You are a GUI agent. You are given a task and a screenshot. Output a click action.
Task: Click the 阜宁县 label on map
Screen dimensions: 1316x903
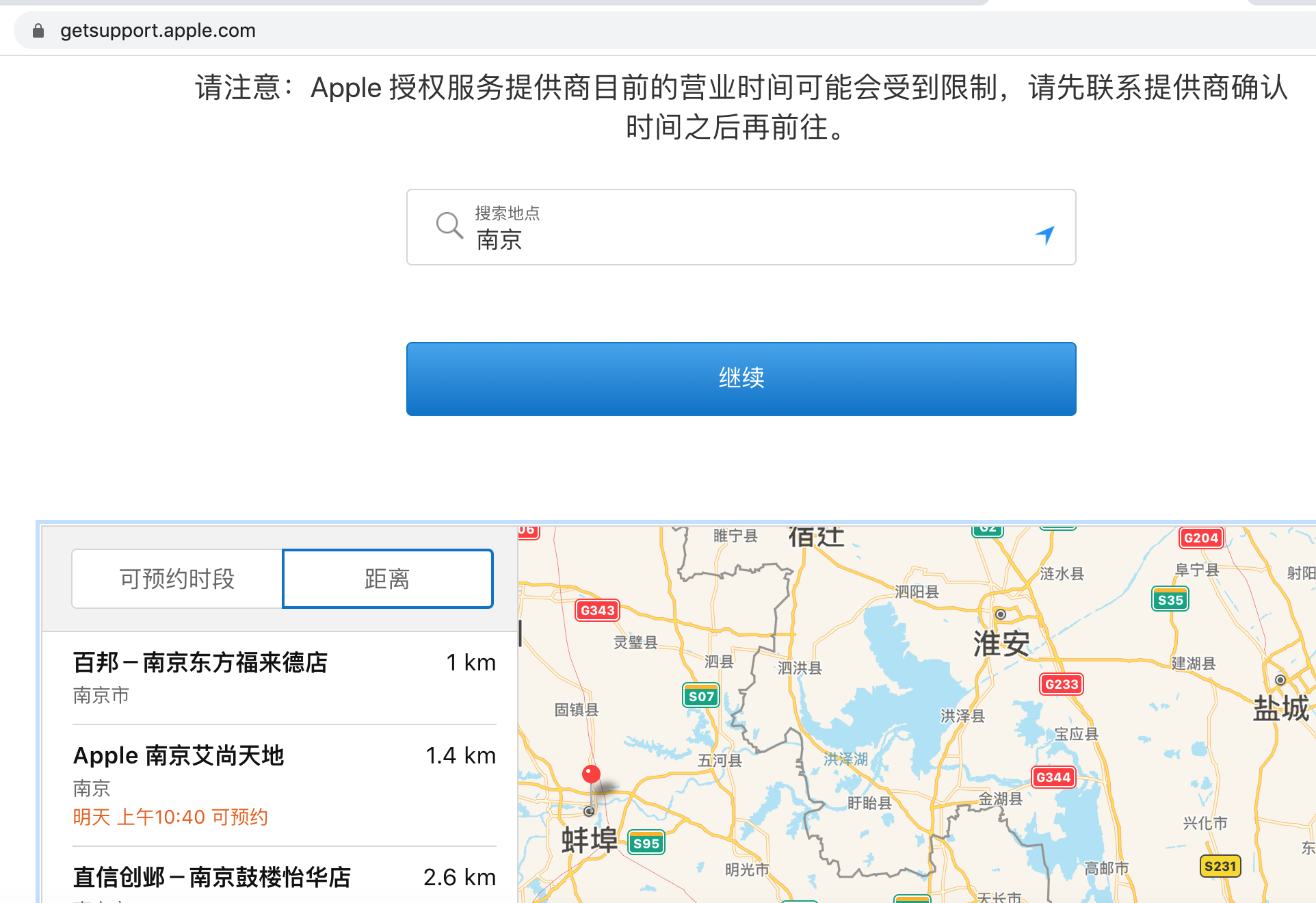pos(1196,569)
